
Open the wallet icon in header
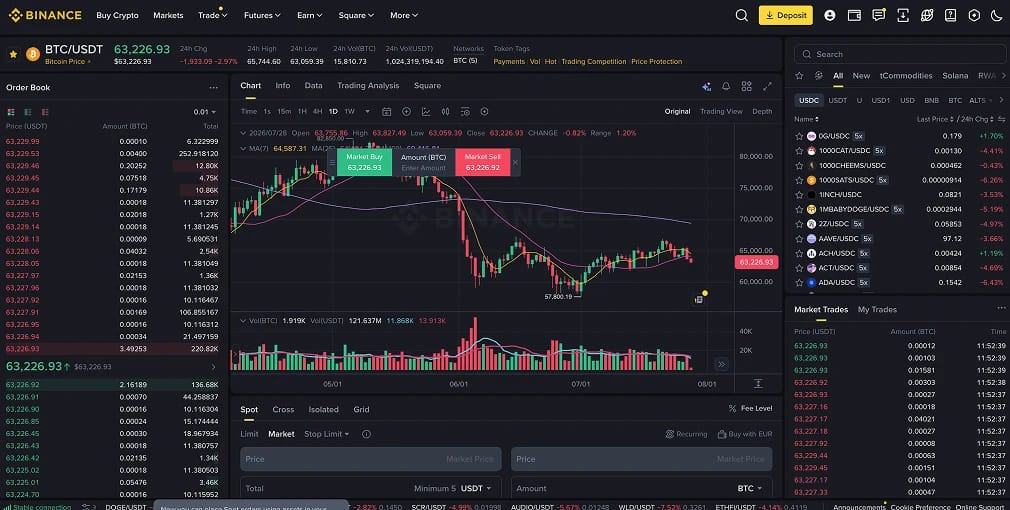pos(854,15)
